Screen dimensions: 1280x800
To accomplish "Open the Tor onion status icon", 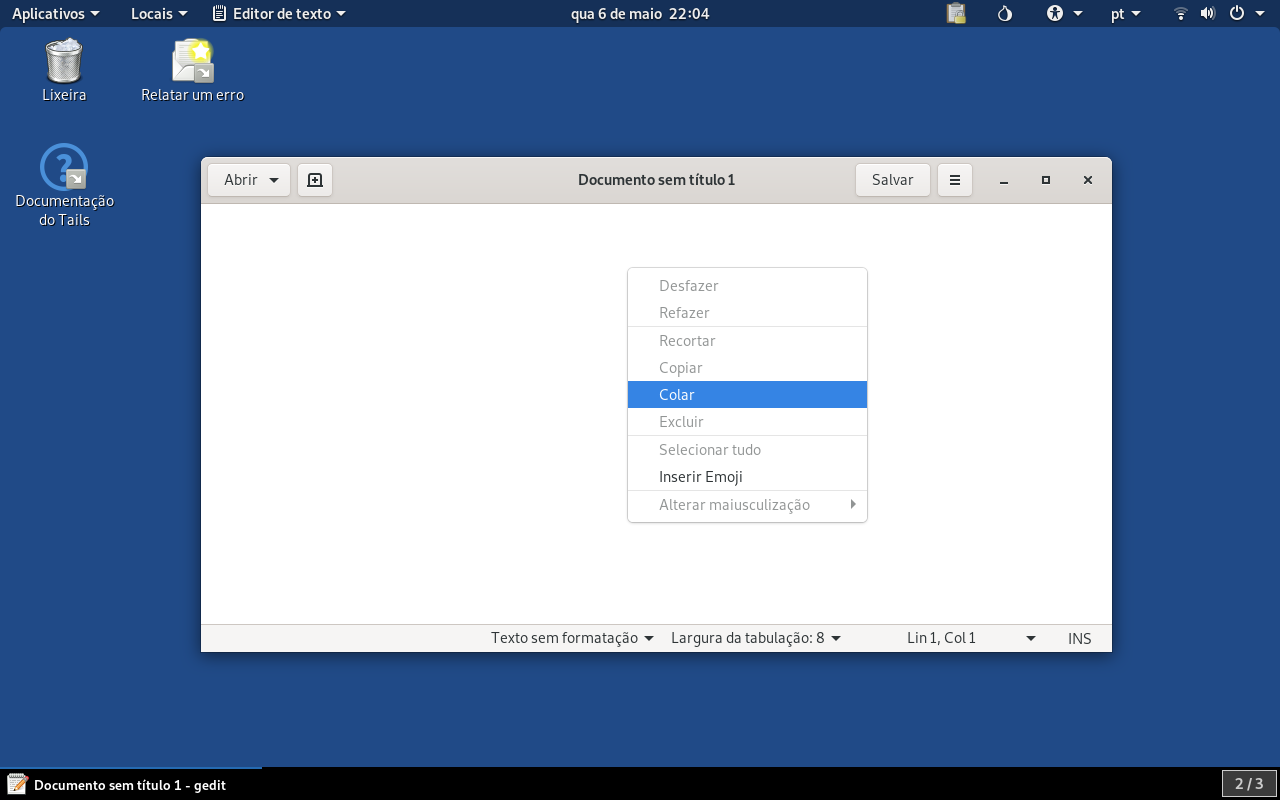I will (1006, 14).
